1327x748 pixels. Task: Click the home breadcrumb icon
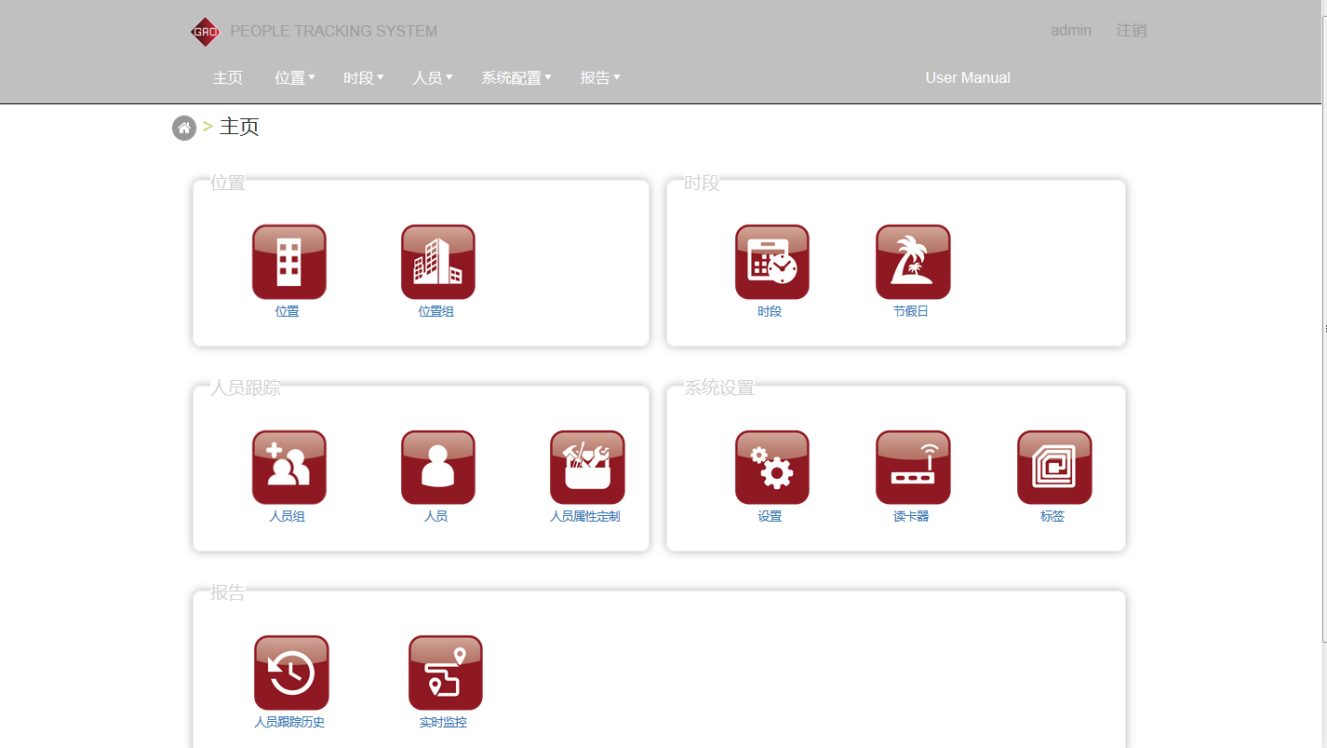tap(184, 128)
